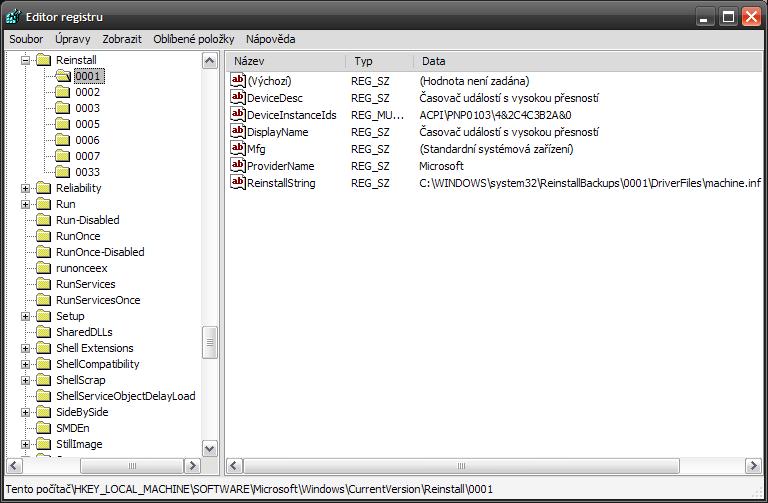768x503 pixels.
Task: Expand the Reliability key
Action: point(25,189)
